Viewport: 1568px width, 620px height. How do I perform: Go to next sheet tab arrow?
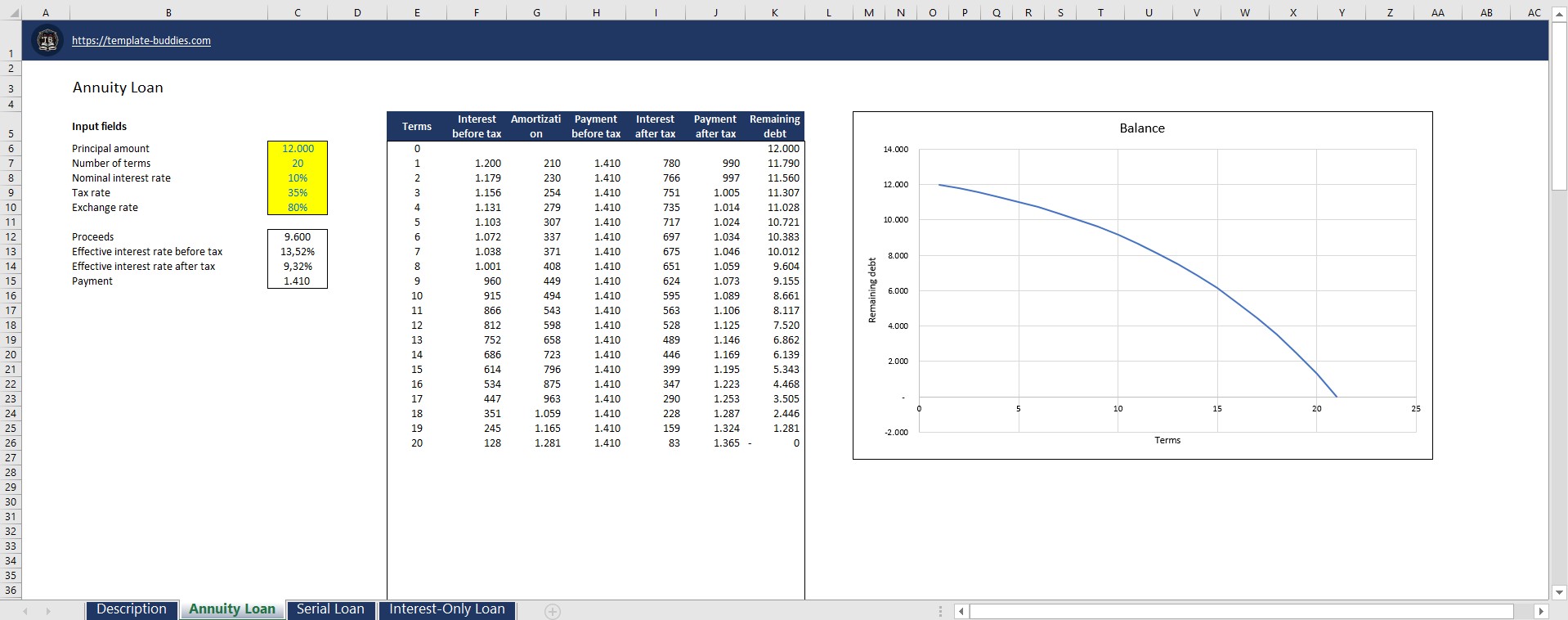(x=48, y=611)
